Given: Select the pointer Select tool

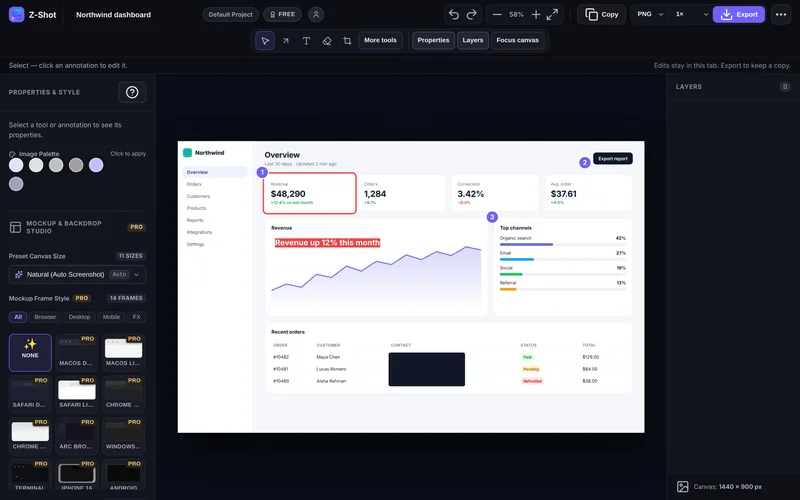Looking at the screenshot, I should [265, 40].
